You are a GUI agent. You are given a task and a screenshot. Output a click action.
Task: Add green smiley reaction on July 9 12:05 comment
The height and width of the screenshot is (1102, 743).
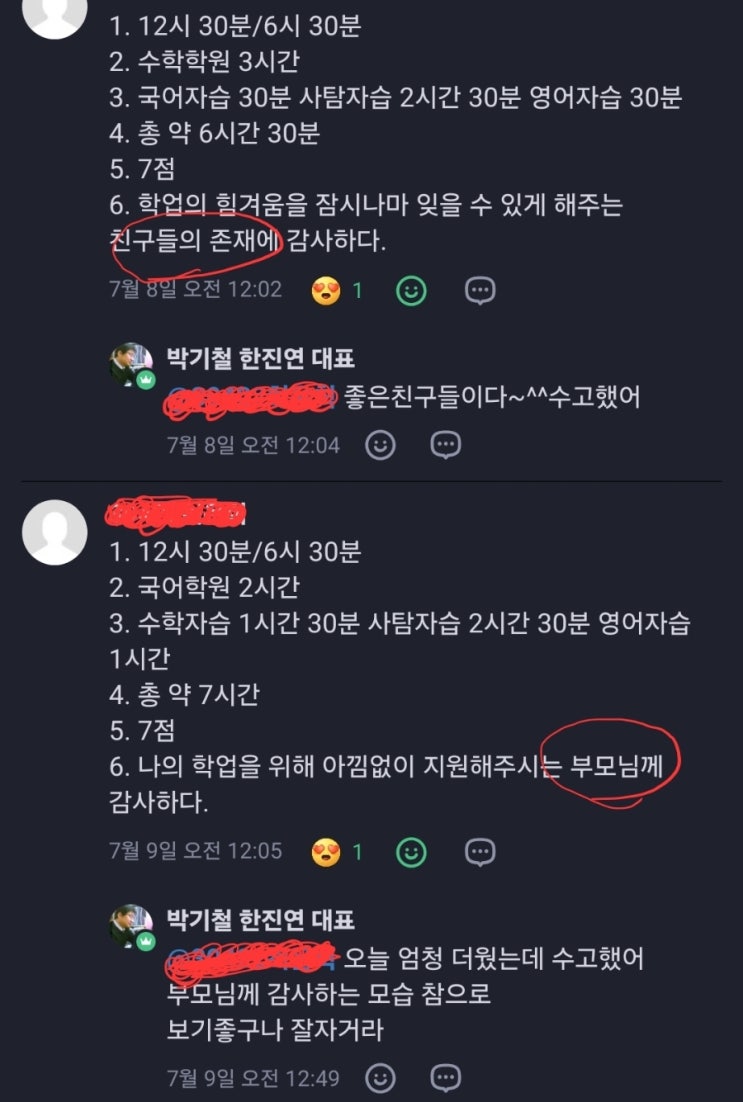[411, 852]
